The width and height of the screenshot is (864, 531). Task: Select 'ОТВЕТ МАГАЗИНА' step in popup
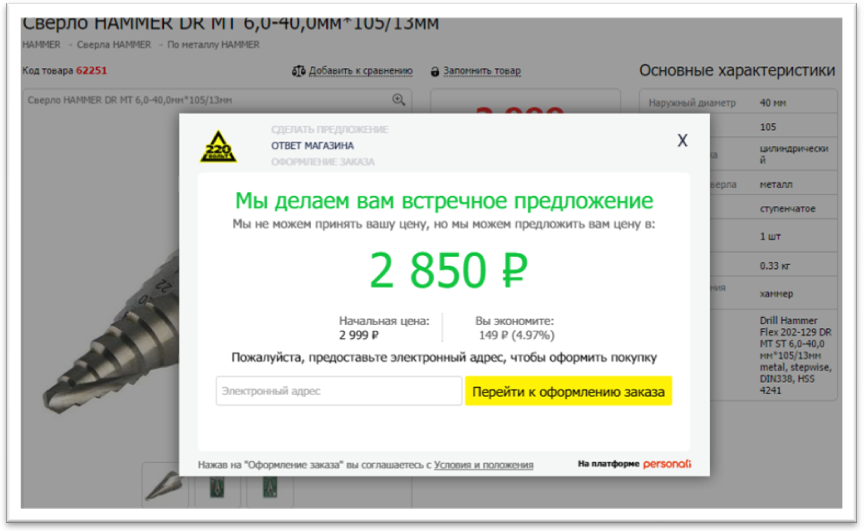click(312, 145)
